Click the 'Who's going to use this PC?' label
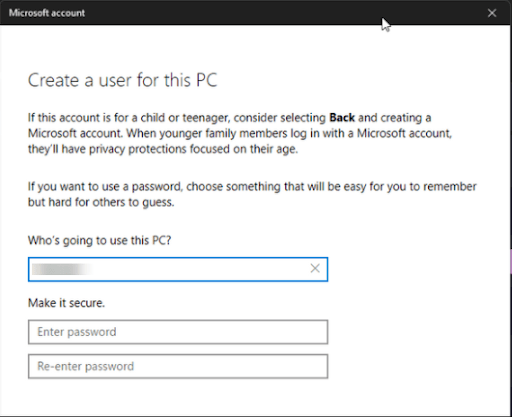512x417 pixels. click(99, 240)
